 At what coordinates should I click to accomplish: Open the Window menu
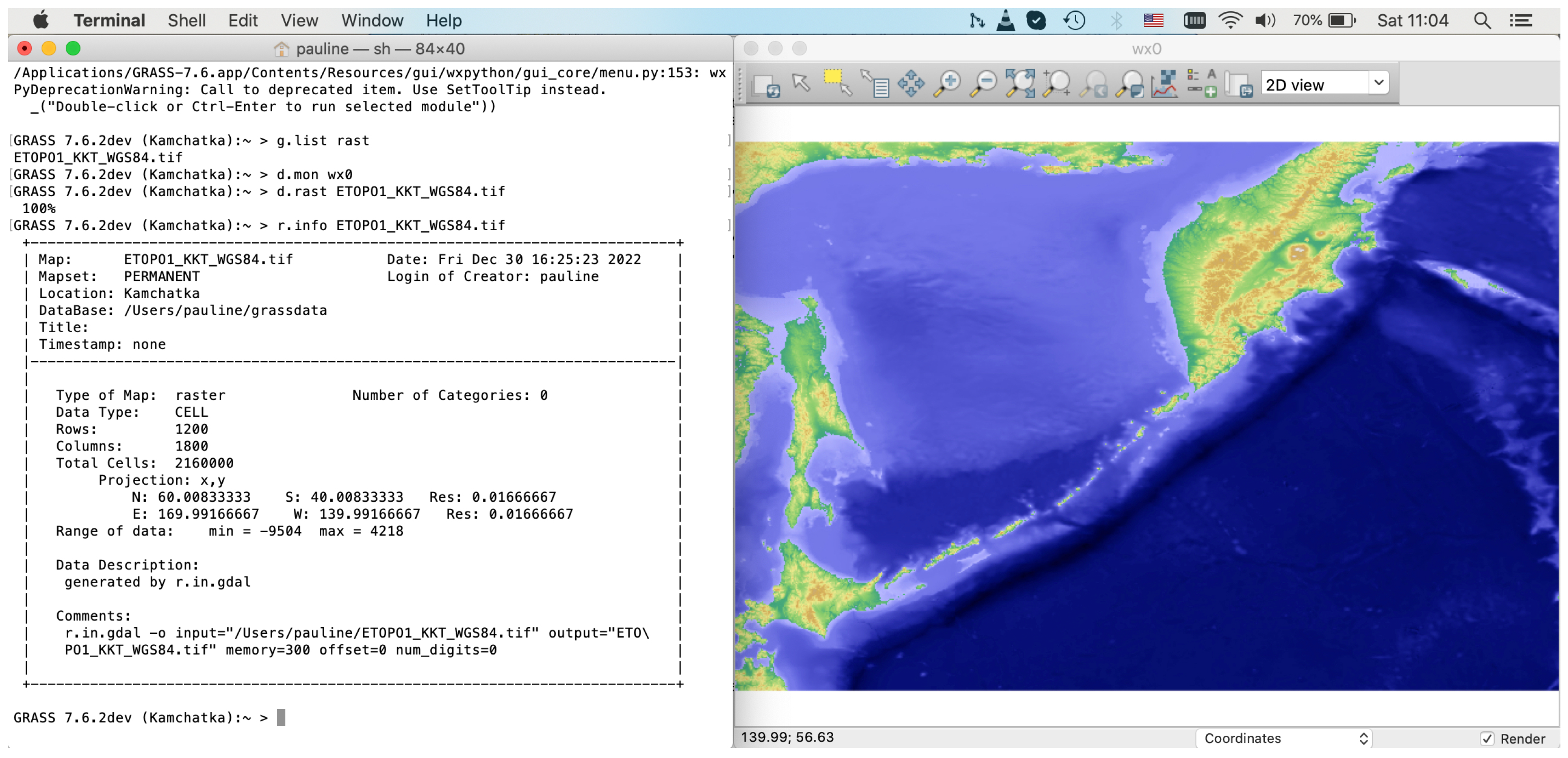(x=372, y=21)
